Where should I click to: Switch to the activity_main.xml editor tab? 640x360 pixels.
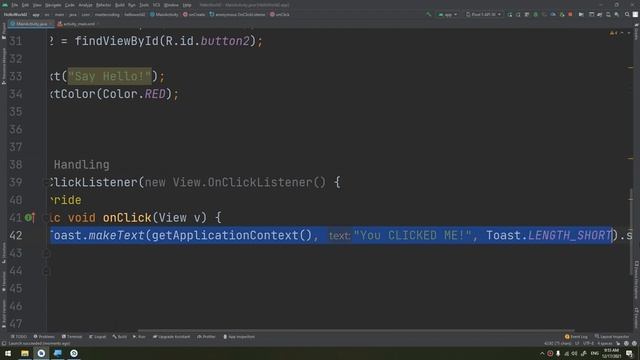tap(78, 24)
